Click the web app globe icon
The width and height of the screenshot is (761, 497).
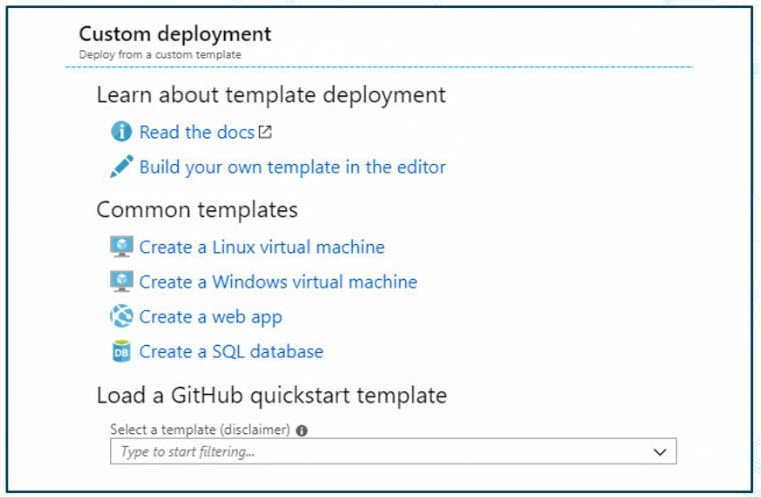pos(121,316)
